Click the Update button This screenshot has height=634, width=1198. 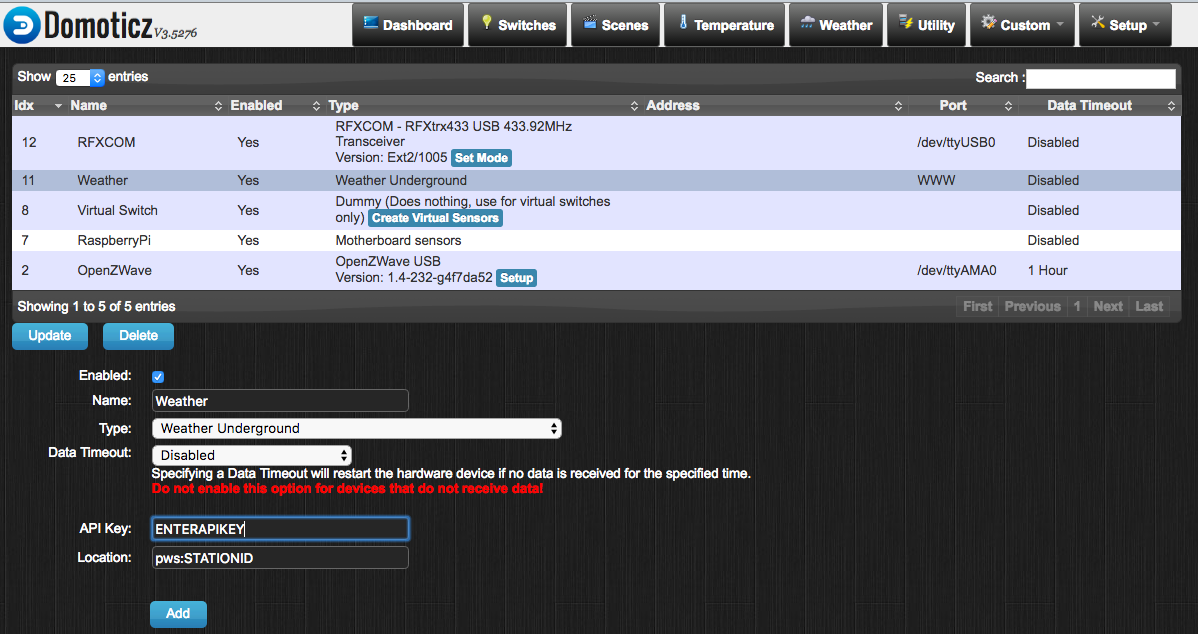50,336
